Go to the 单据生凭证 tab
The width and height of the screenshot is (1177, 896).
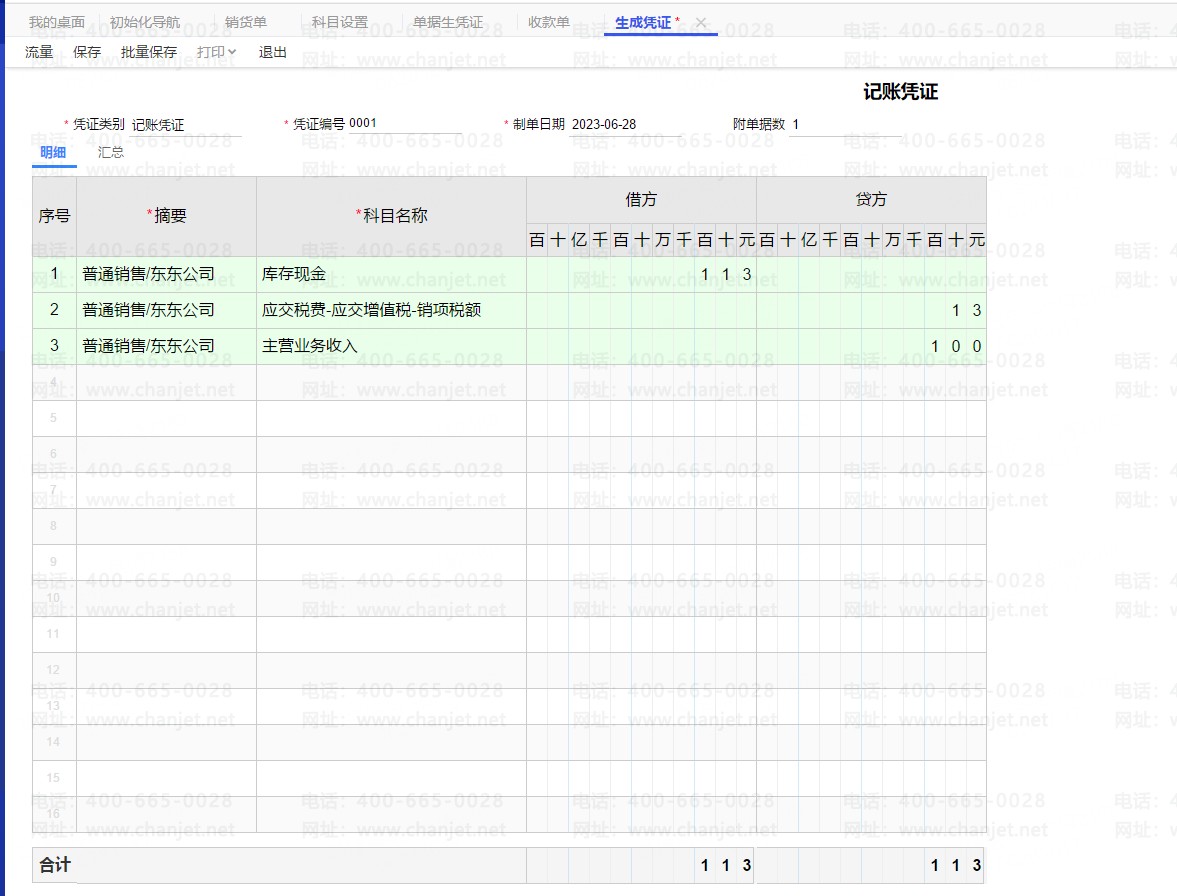point(448,22)
